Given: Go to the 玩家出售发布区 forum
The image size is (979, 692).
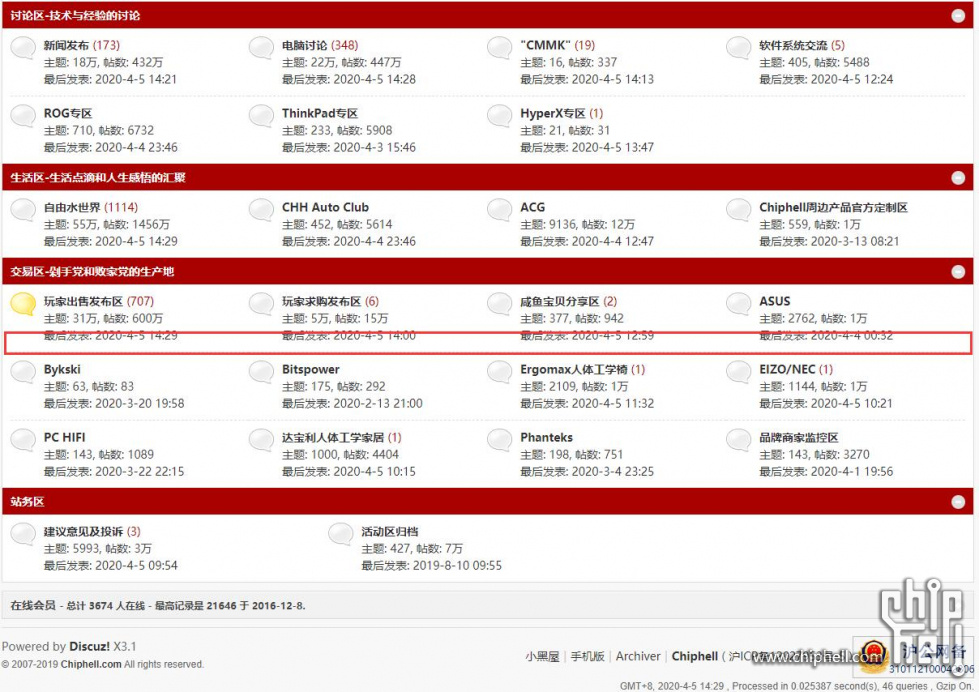Looking at the screenshot, I should 83,302.
